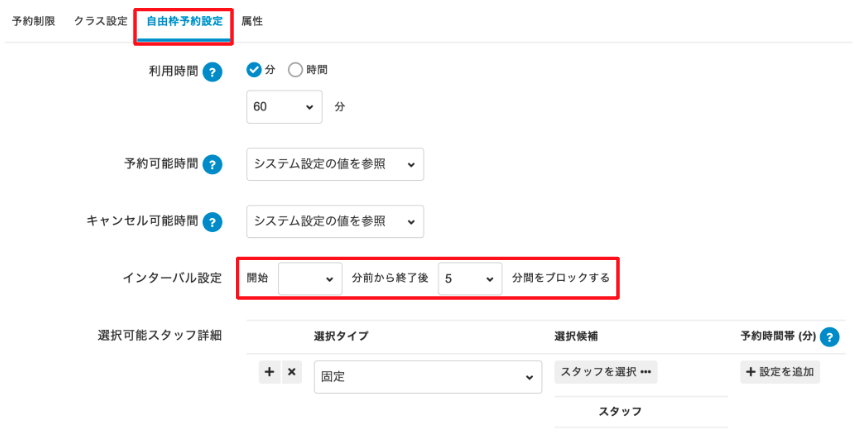Viewport: 854px width, 437px height.
Task: Expand the キャンセル可能時間 dropdown
Action: tap(334, 220)
